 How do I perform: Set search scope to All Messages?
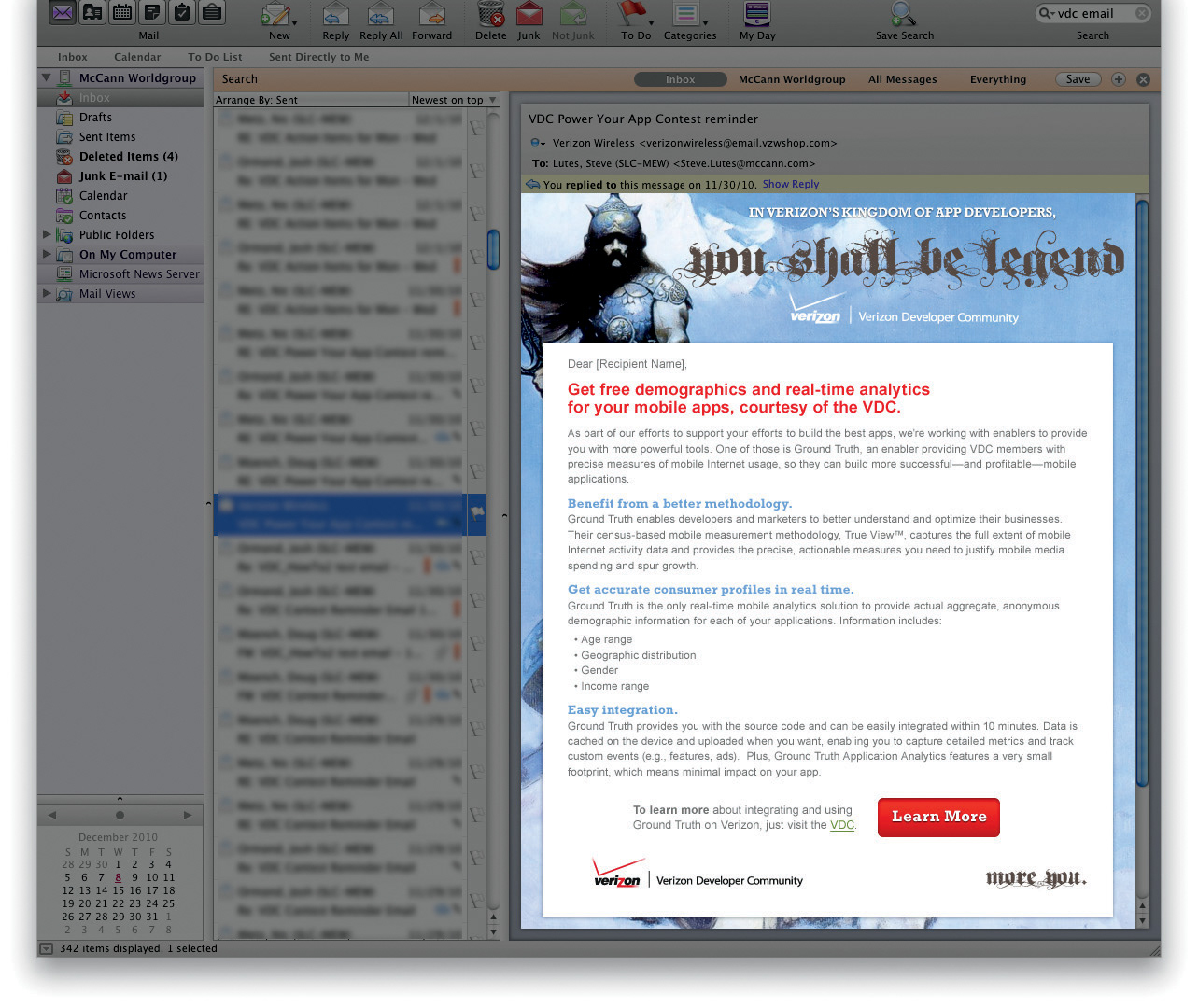point(902,79)
